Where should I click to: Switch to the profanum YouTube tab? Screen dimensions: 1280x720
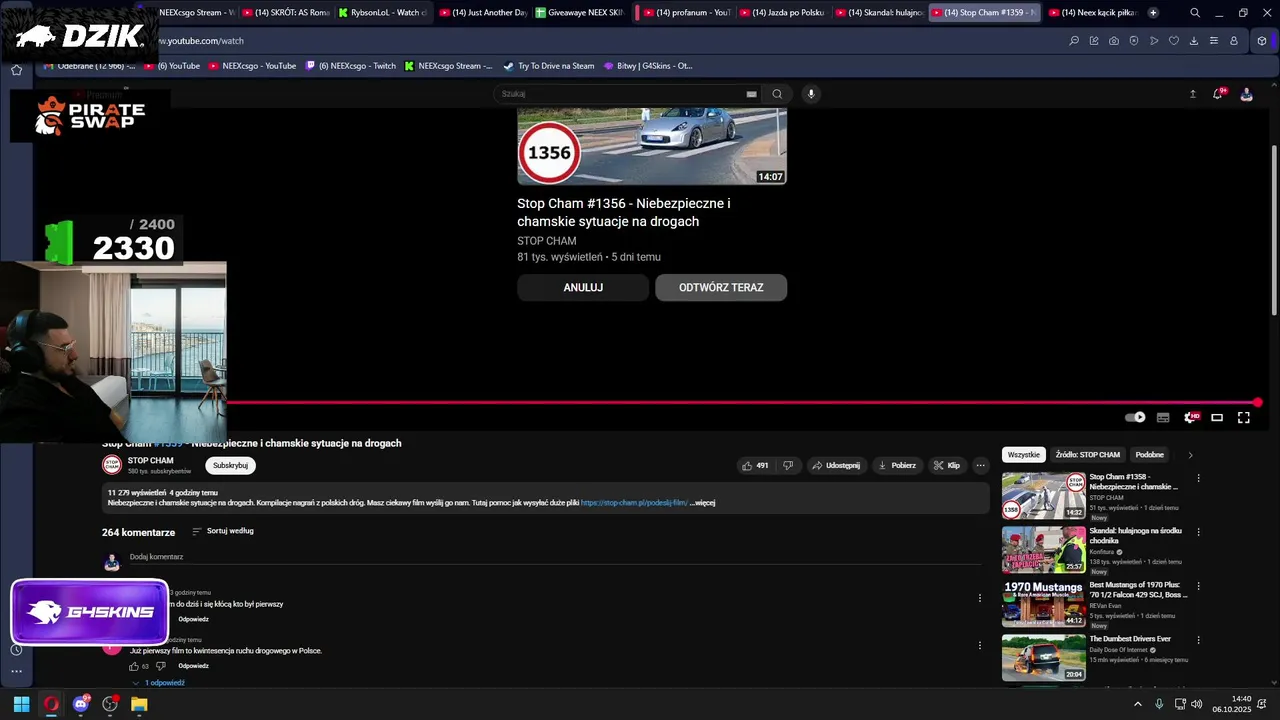[x=688, y=13]
